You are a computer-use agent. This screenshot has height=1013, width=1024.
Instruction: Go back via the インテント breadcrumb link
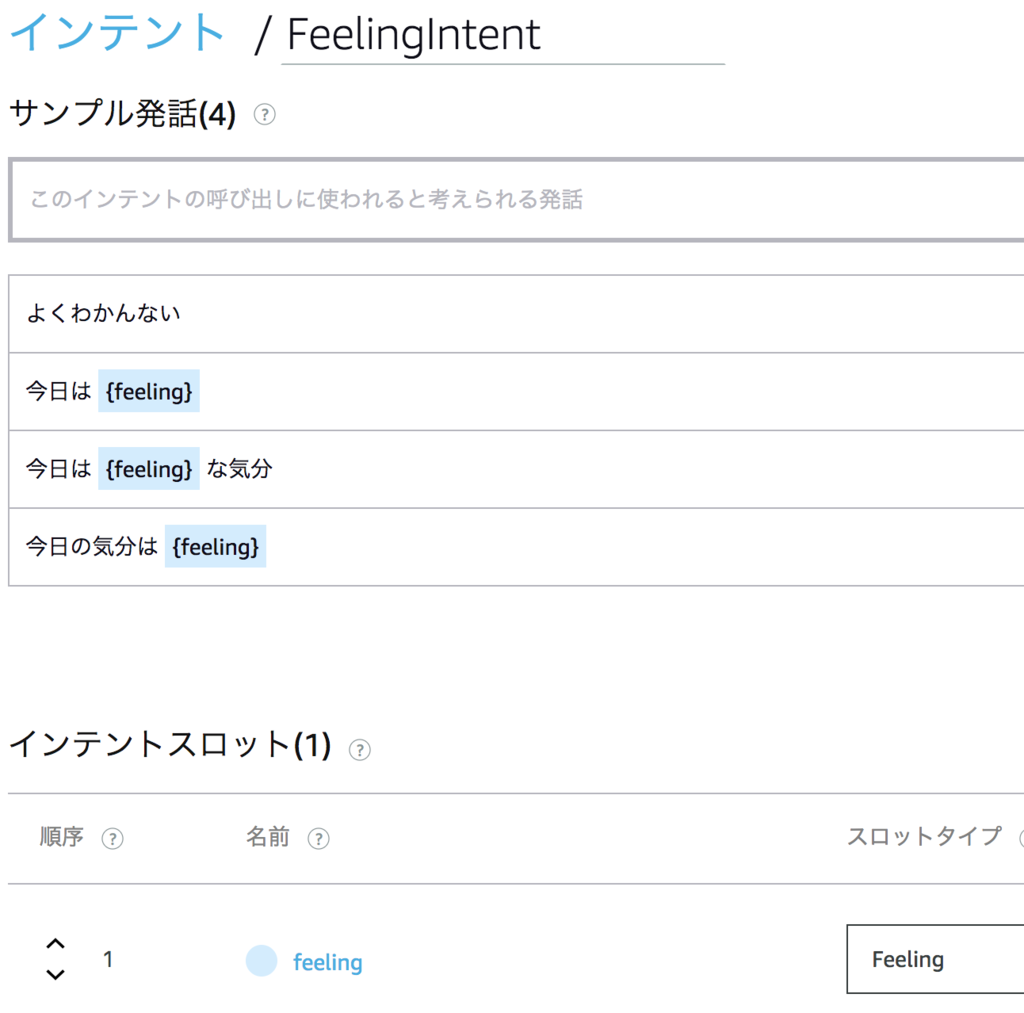113,33
